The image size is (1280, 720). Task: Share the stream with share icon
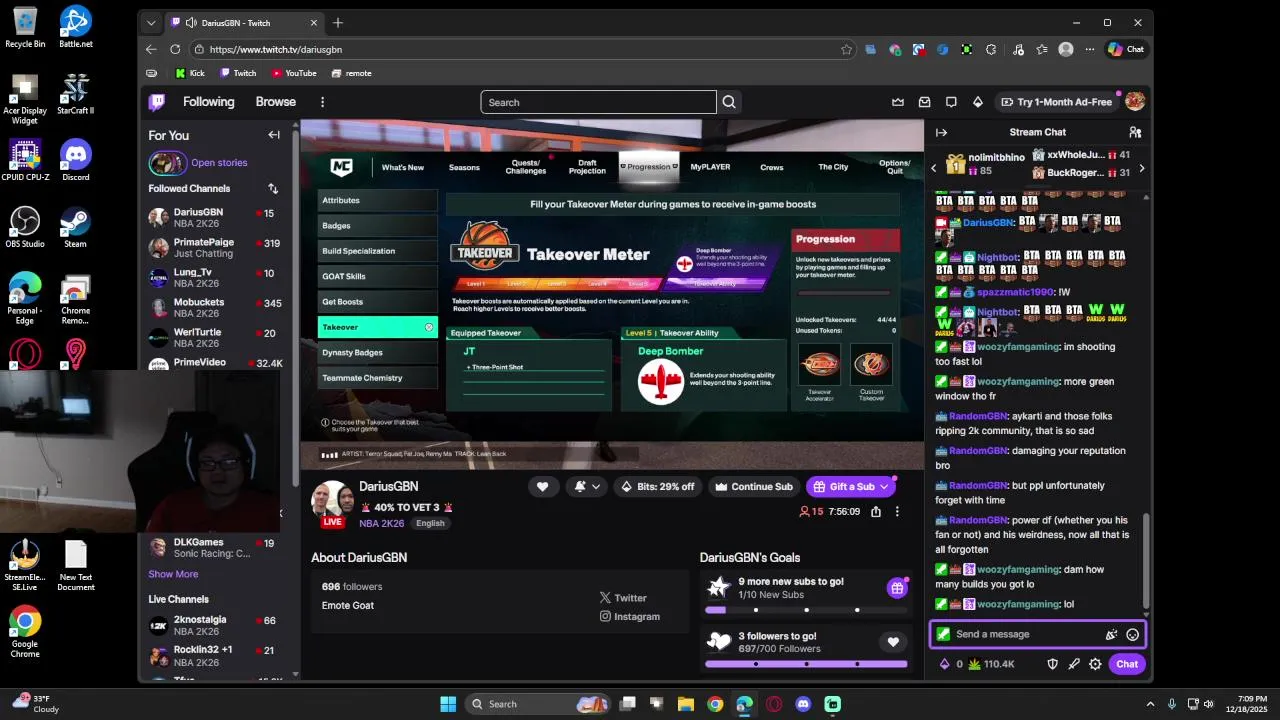[x=876, y=511]
